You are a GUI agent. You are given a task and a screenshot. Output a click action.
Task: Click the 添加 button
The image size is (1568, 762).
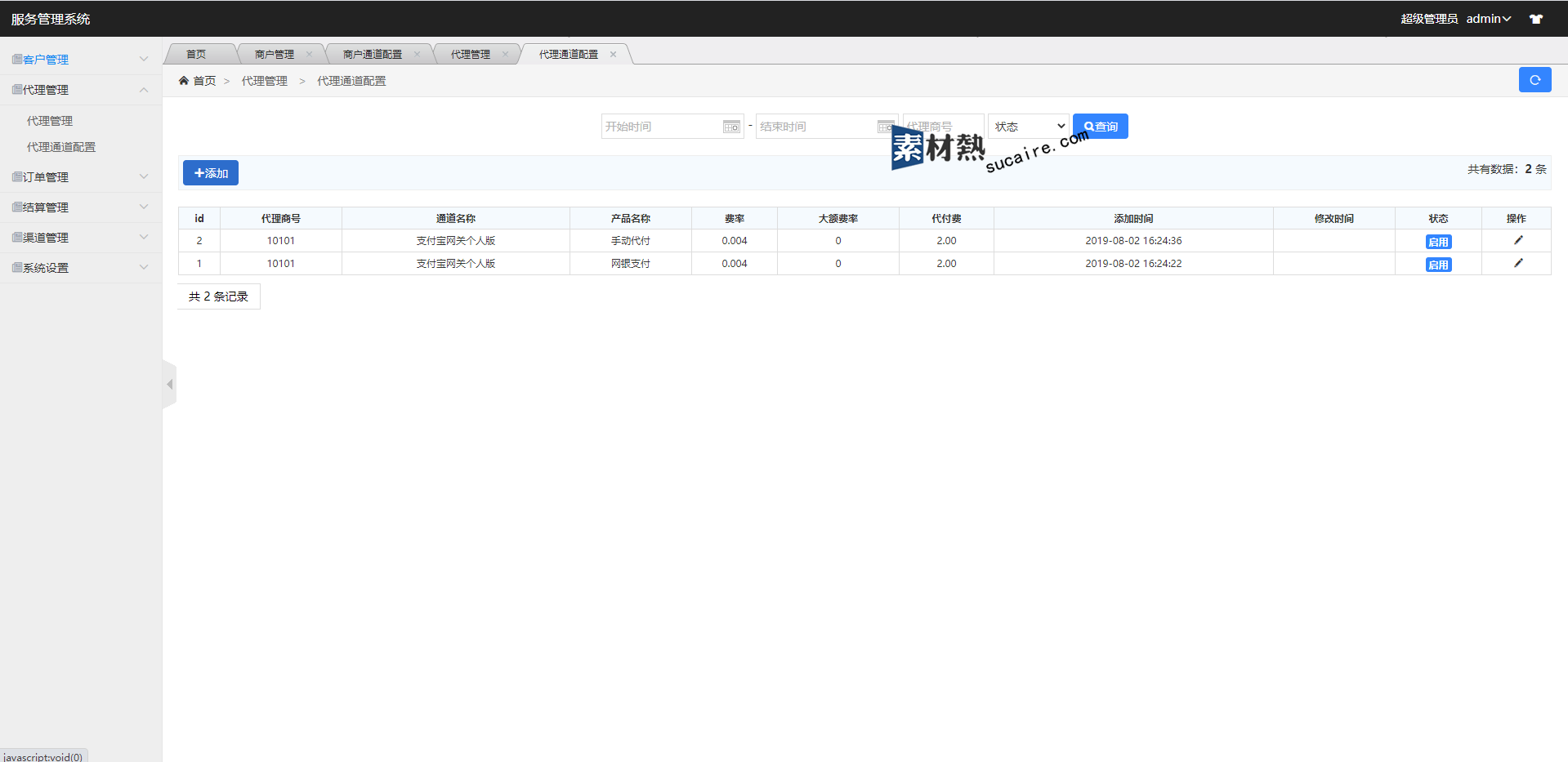[x=211, y=173]
